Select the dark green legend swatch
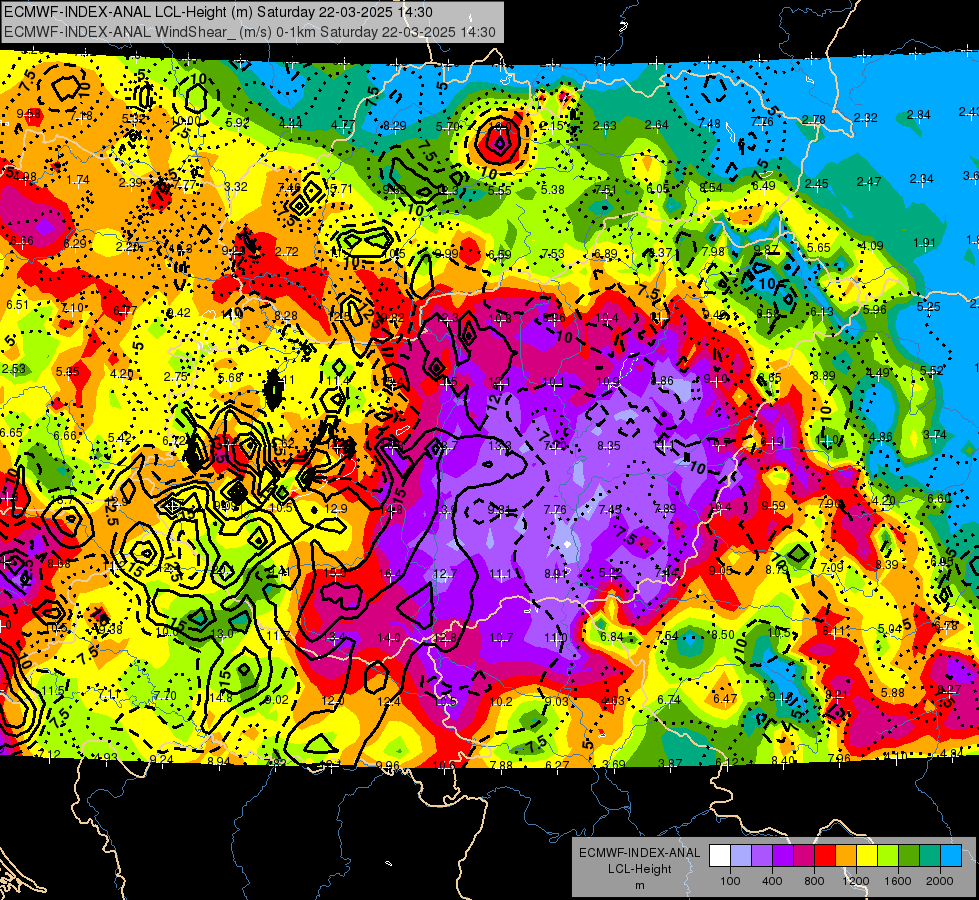979x900 pixels. pyautogui.click(x=908, y=856)
